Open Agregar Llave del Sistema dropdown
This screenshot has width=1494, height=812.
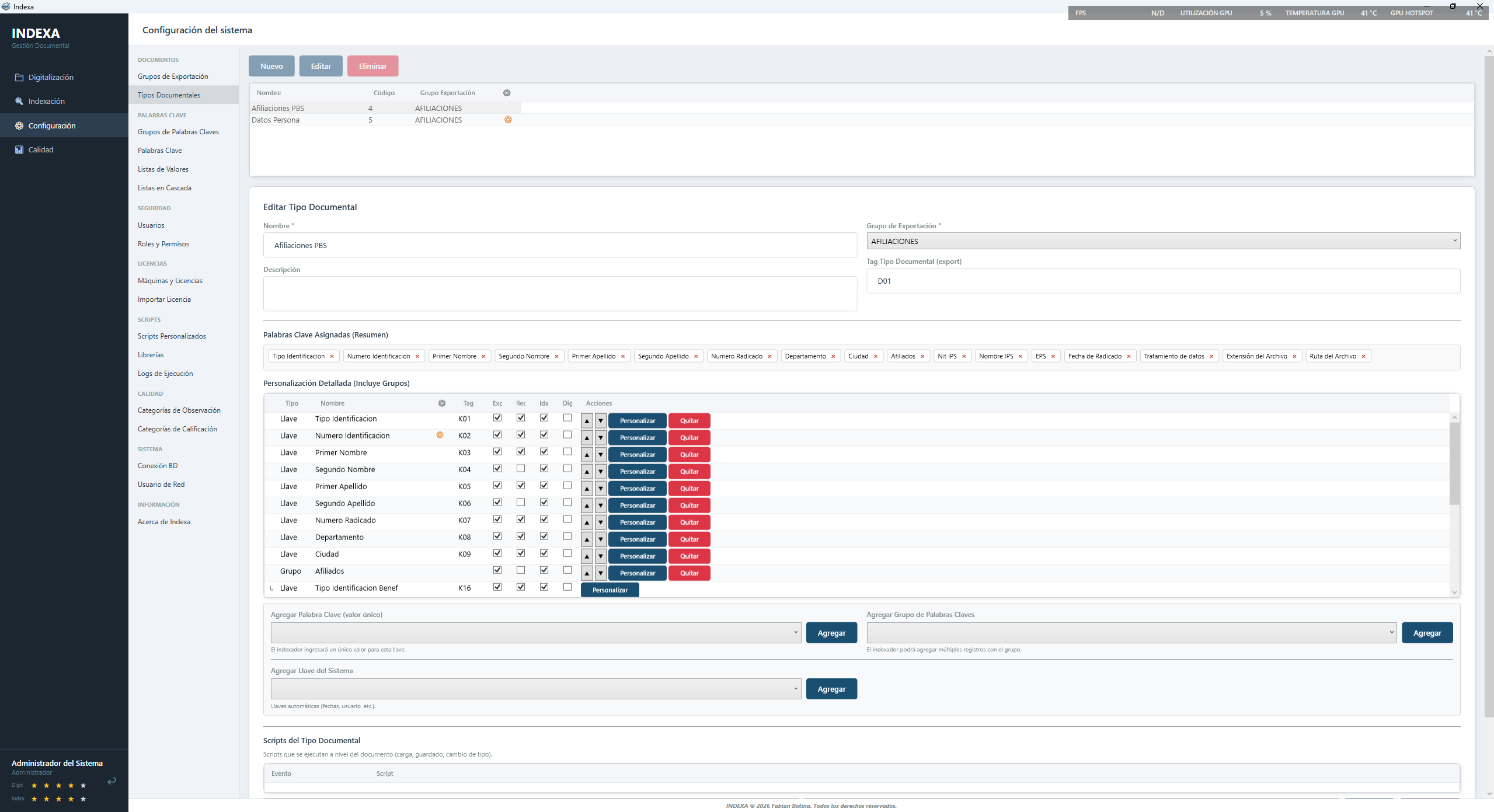535,689
